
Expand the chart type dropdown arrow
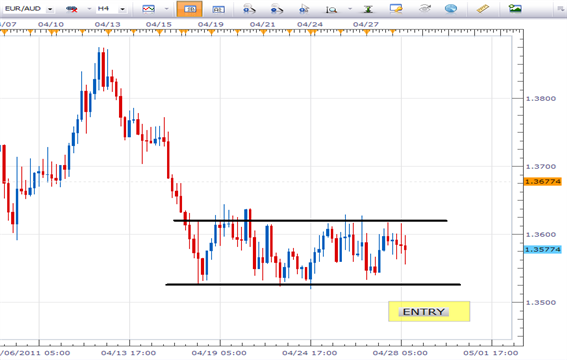pos(167,9)
